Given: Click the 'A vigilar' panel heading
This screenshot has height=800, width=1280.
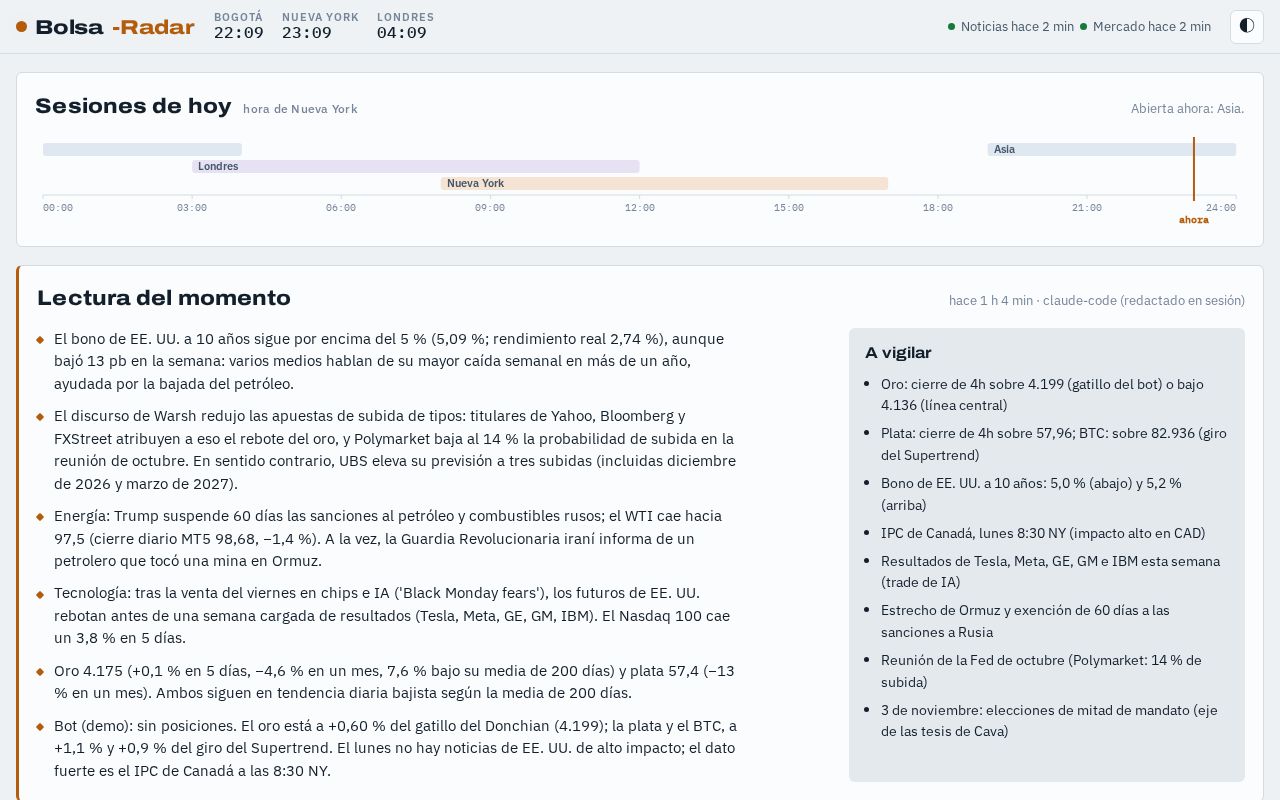Looking at the screenshot, I should coord(898,353).
